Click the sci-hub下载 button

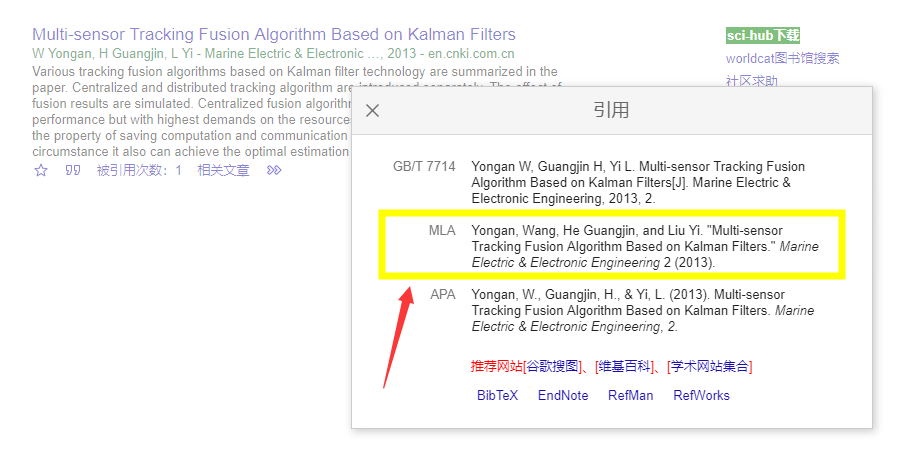click(763, 36)
